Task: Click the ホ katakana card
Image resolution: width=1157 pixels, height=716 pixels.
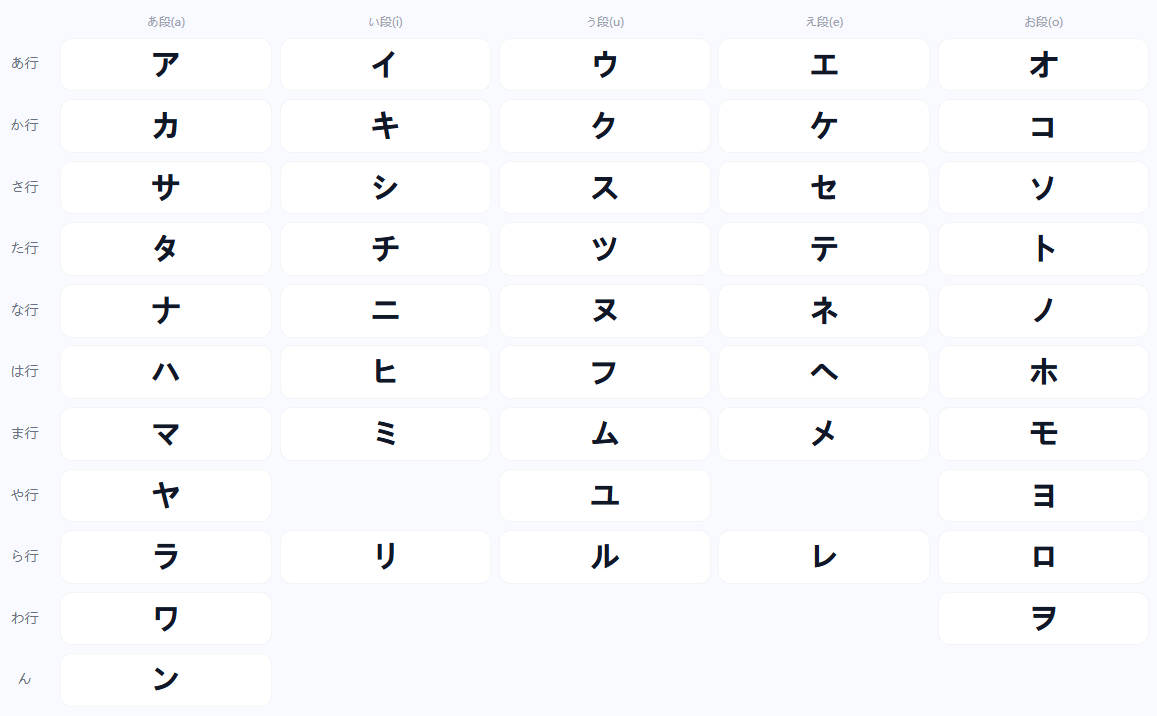Action: click(1043, 372)
